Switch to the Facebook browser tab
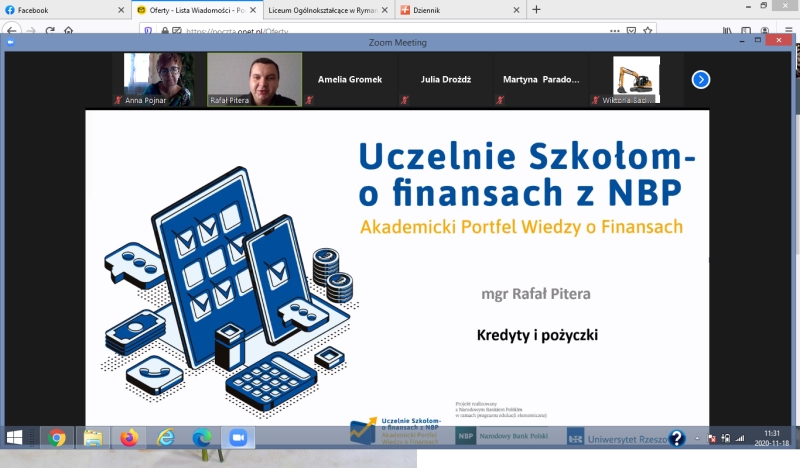The height and width of the screenshot is (468, 800). 60,10
